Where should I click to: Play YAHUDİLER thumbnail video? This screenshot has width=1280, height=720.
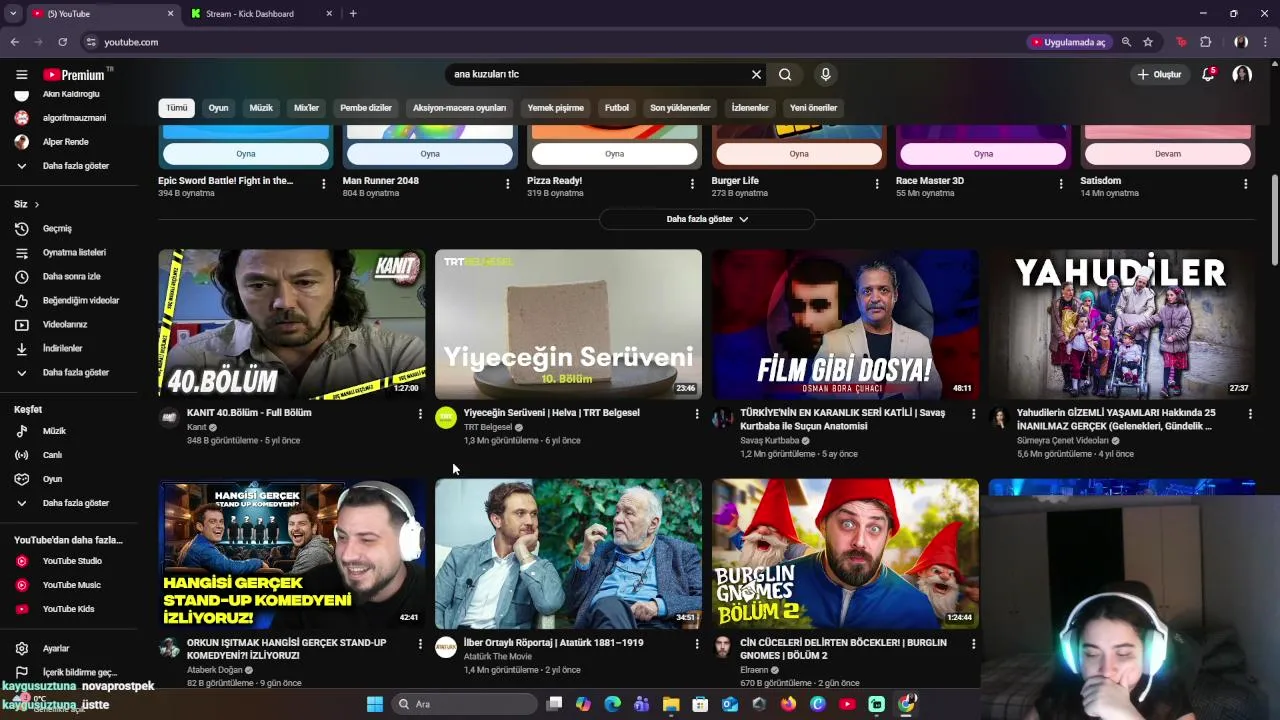click(x=1122, y=324)
